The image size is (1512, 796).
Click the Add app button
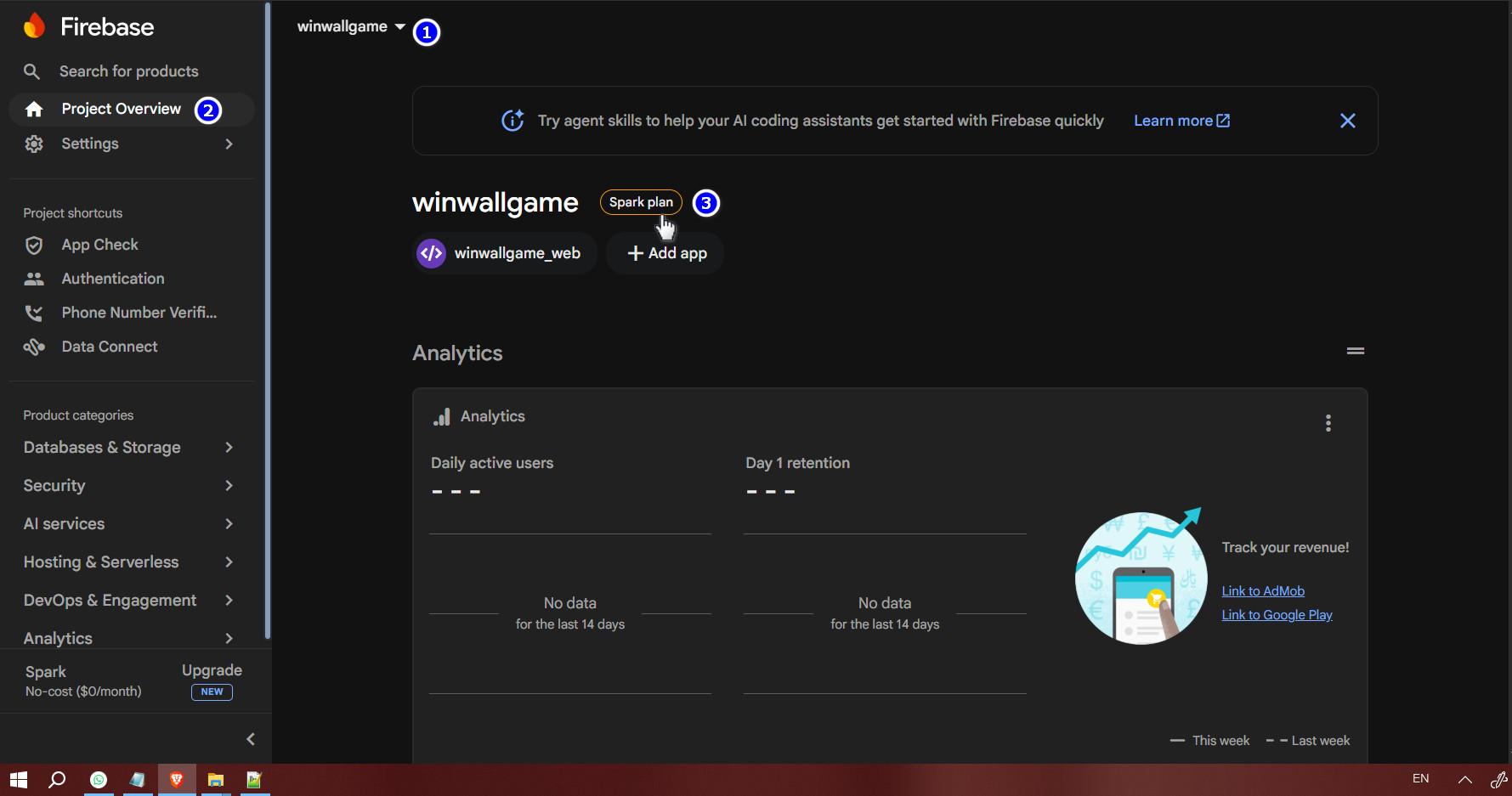click(x=666, y=253)
